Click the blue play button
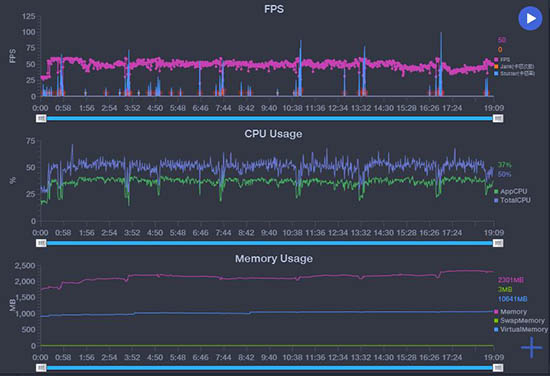The image size is (550, 376). click(x=530, y=18)
